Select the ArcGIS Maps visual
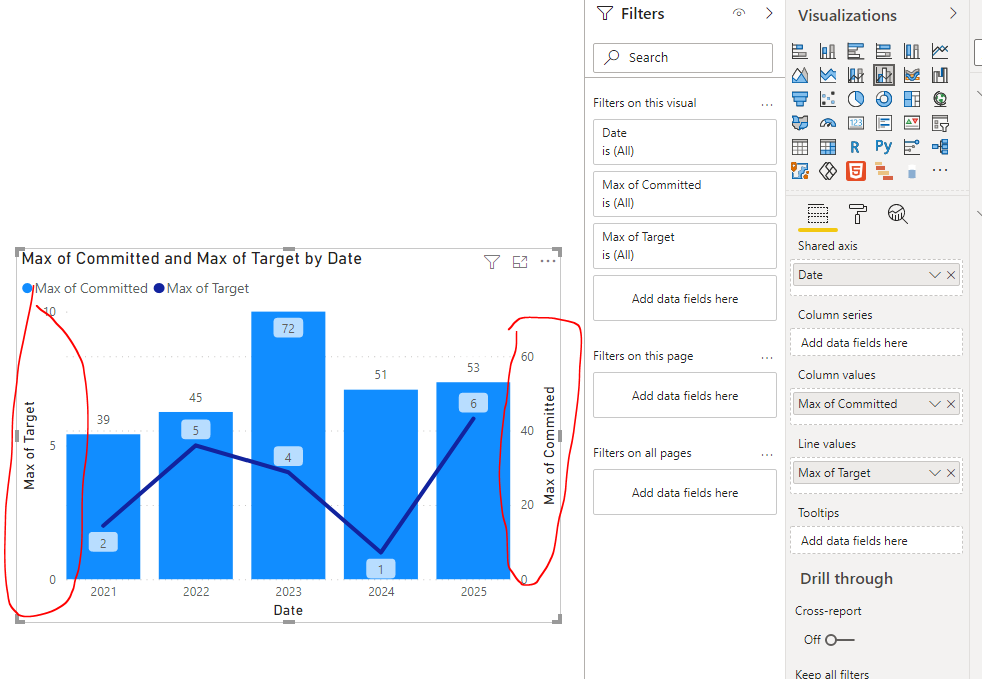 (800, 171)
